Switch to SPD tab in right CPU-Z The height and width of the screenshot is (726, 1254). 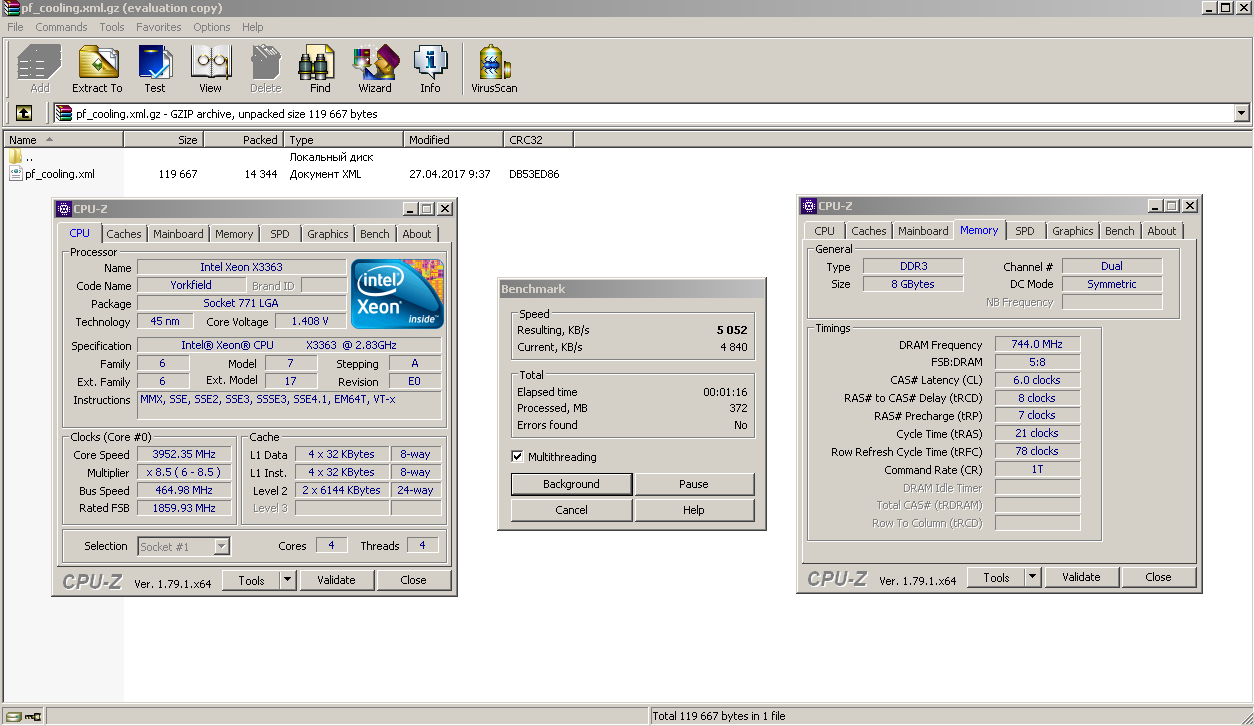point(1024,231)
